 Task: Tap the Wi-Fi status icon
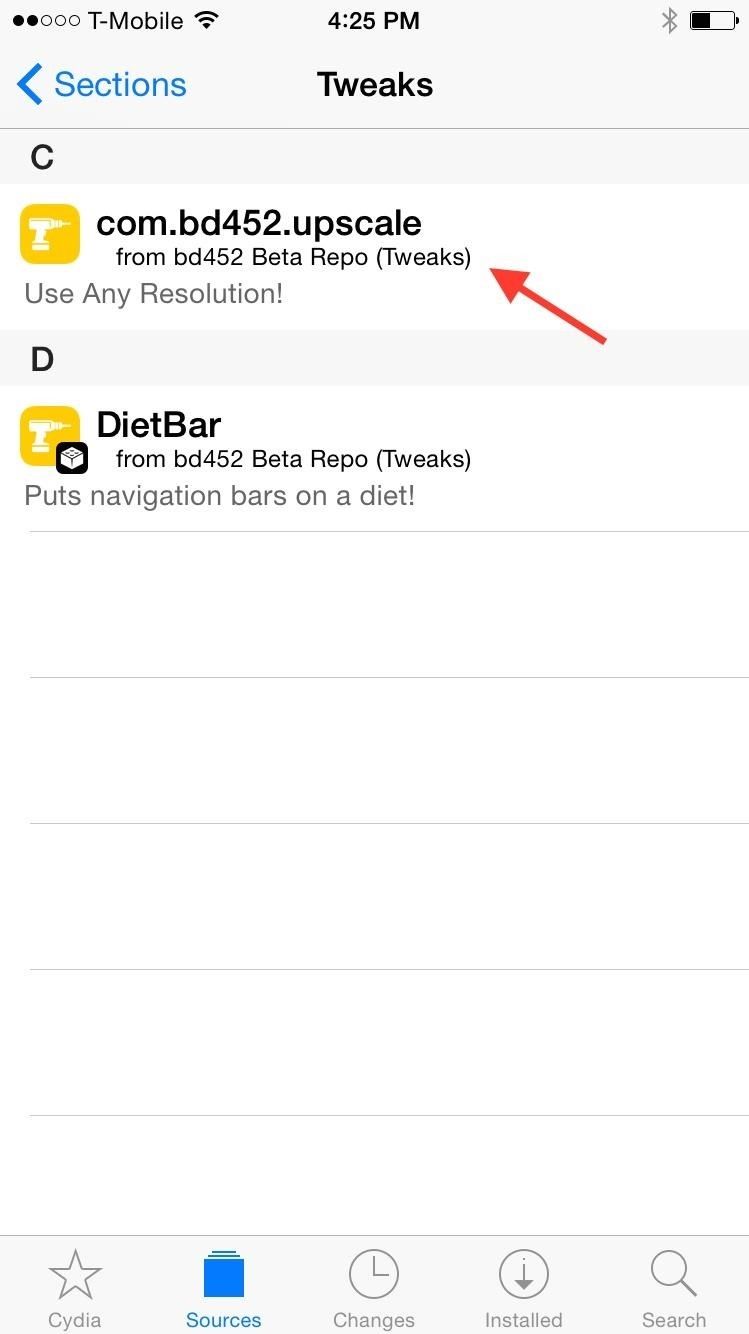(x=207, y=20)
